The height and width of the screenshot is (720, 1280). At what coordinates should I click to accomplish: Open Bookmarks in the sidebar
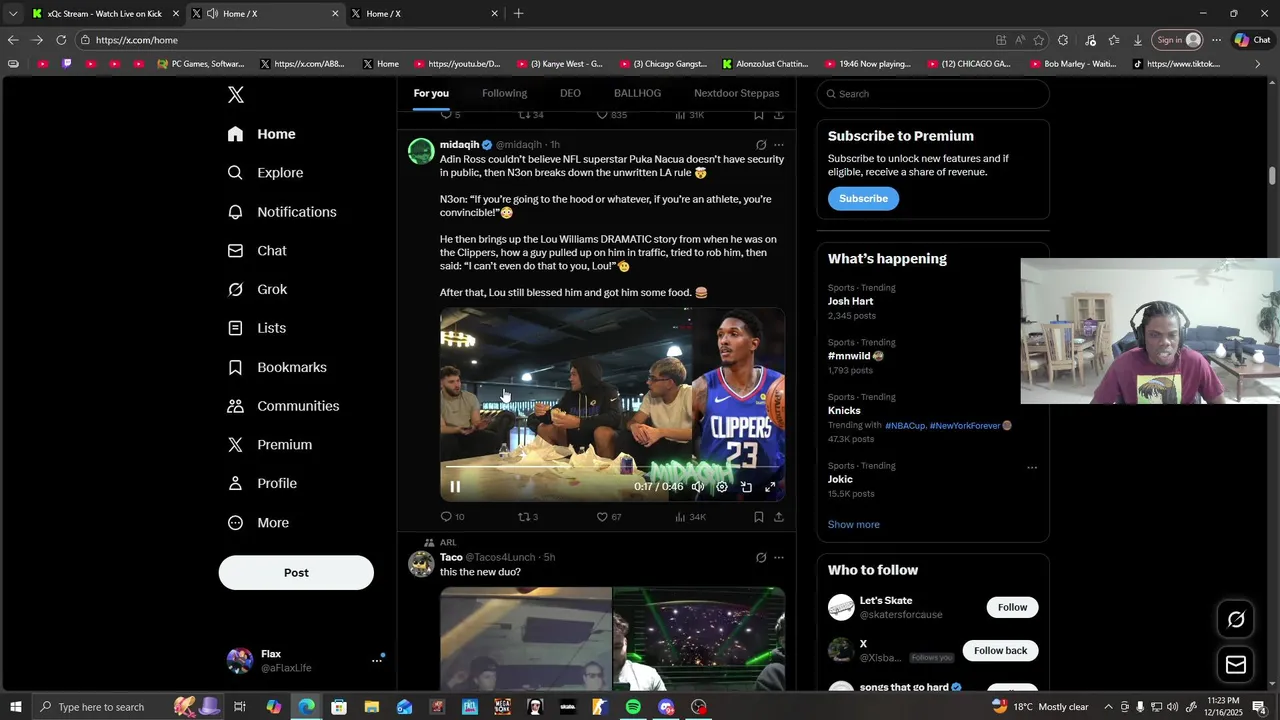tap(277, 367)
